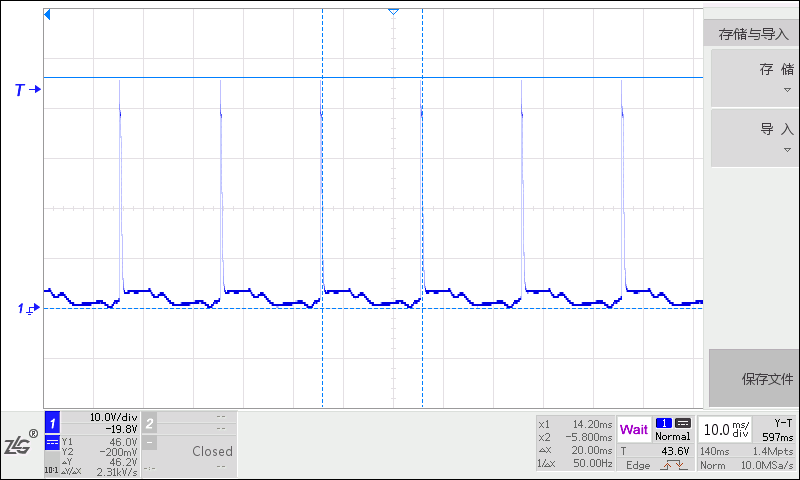Click the trigger position triangle at top
Viewport: 800px width, 480px height.
point(393,11)
